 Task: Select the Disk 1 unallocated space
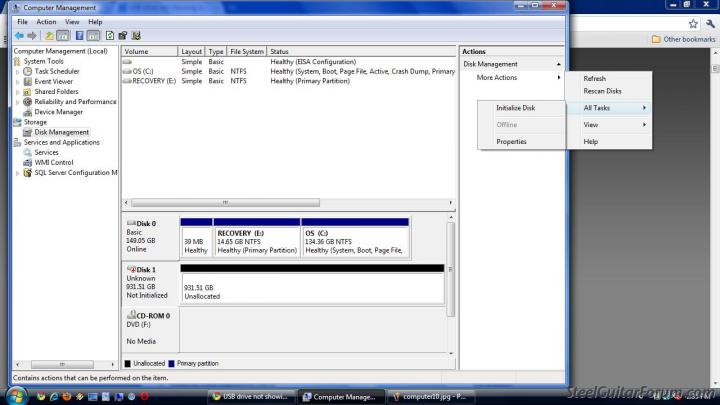coord(311,290)
